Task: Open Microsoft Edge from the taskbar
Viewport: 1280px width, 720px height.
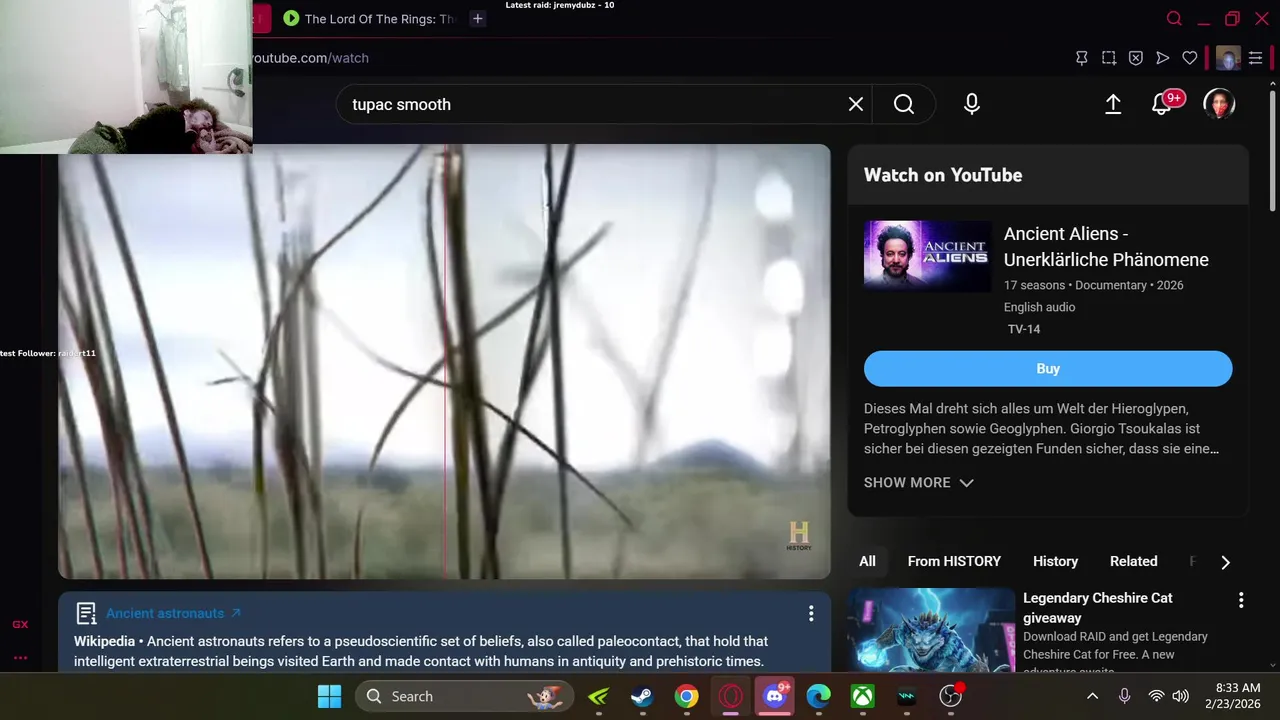Action: [819, 696]
